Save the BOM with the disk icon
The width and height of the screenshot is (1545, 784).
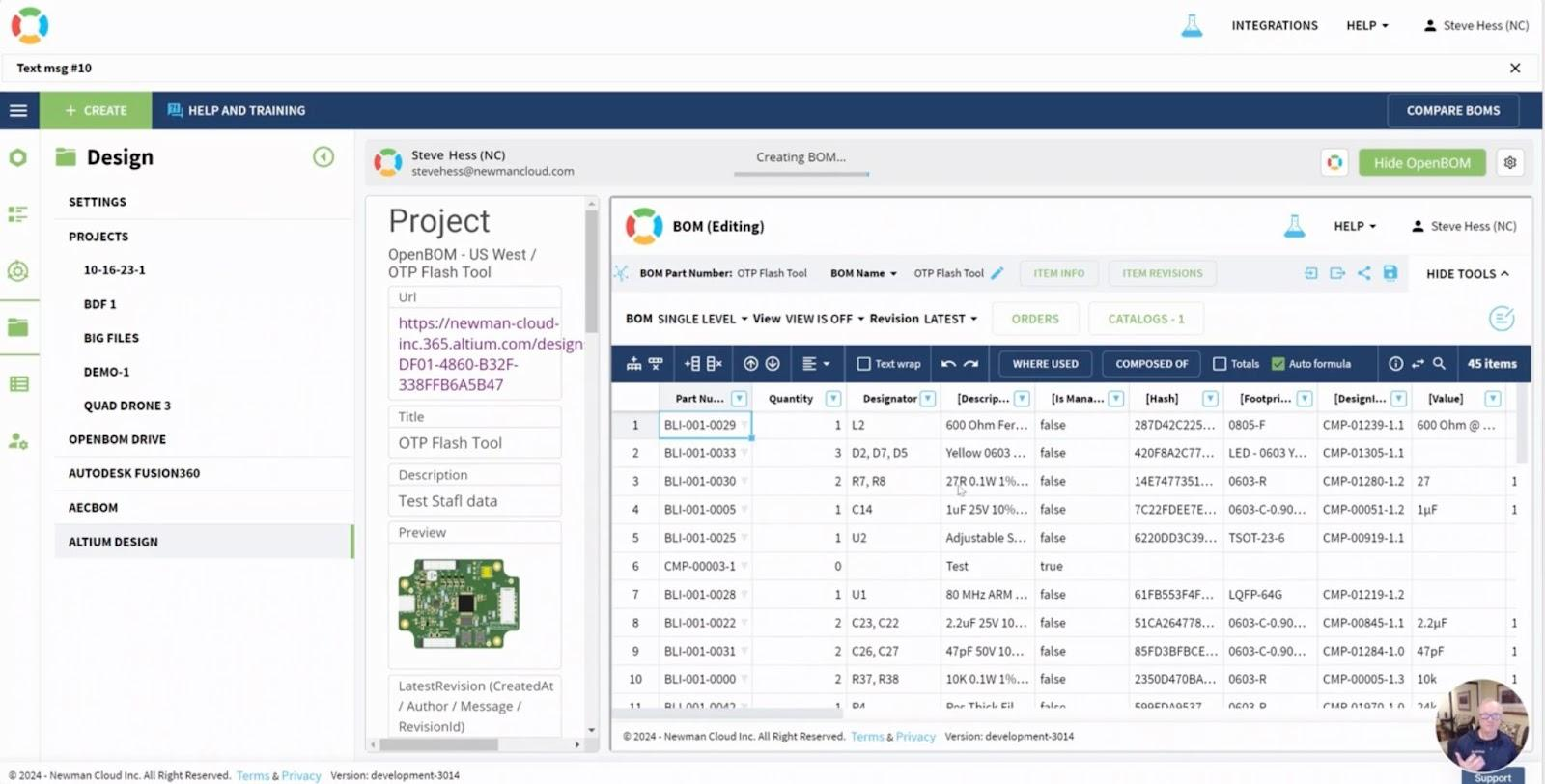tap(1390, 273)
